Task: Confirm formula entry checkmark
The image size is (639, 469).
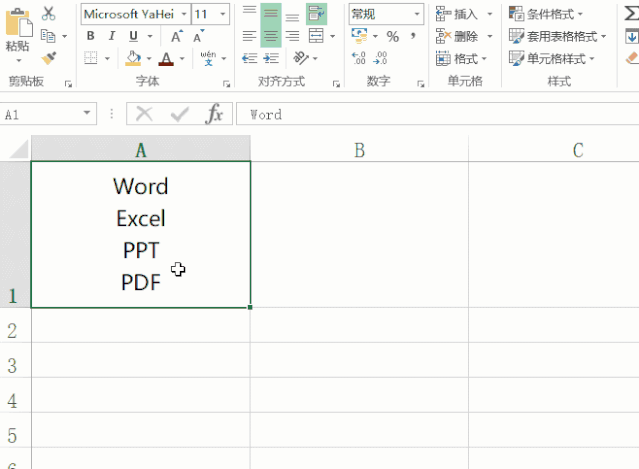Action: (x=180, y=114)
